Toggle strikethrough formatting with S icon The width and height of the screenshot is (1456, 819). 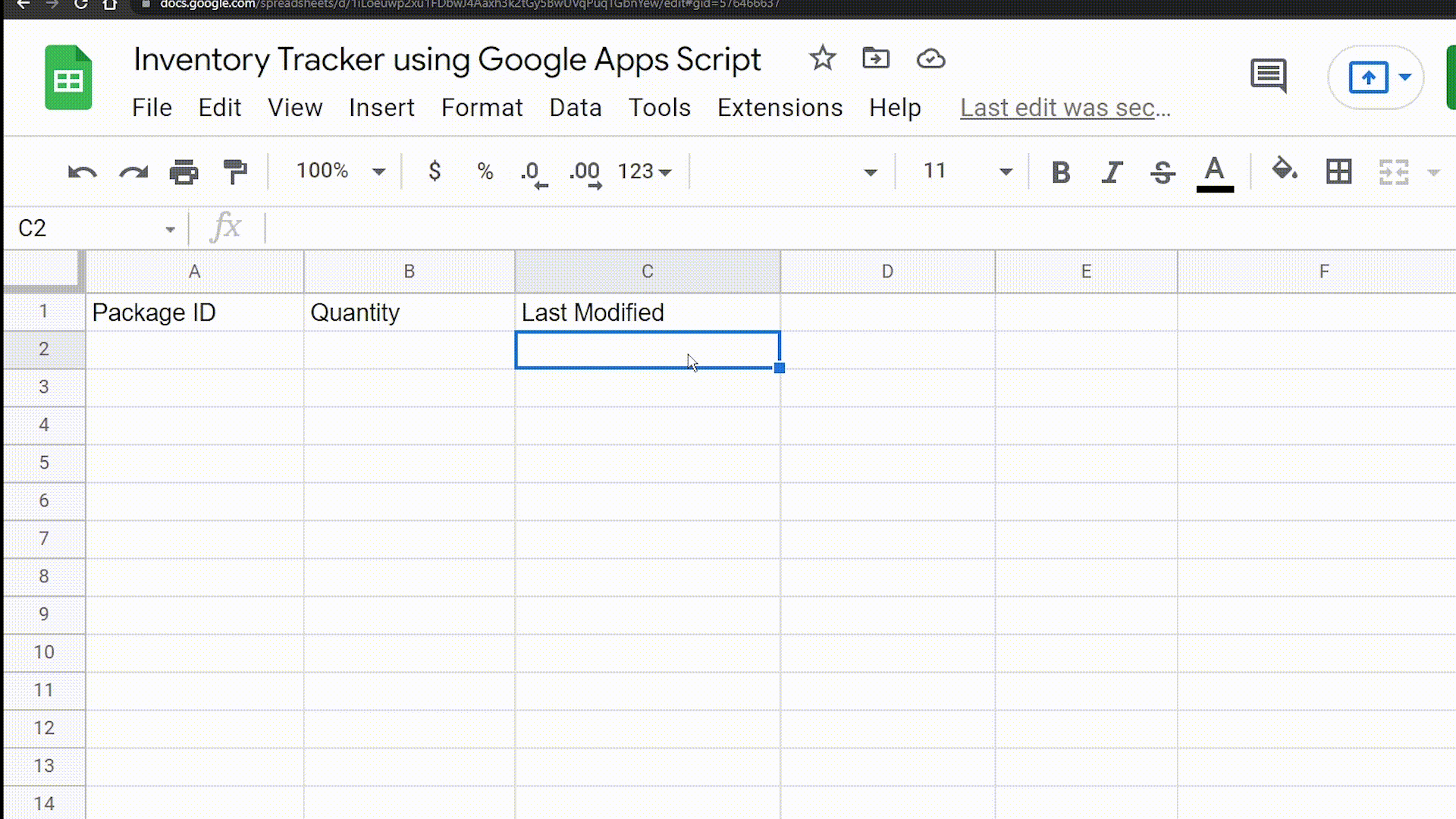tap(1163, 171)
